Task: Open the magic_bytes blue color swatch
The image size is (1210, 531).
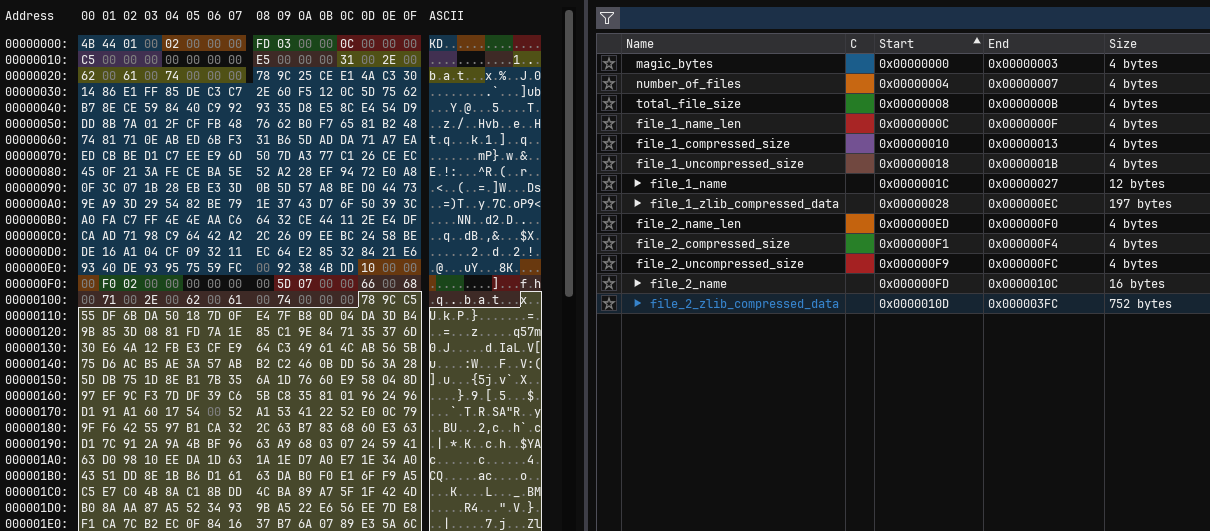Action: tap(859, 64)
